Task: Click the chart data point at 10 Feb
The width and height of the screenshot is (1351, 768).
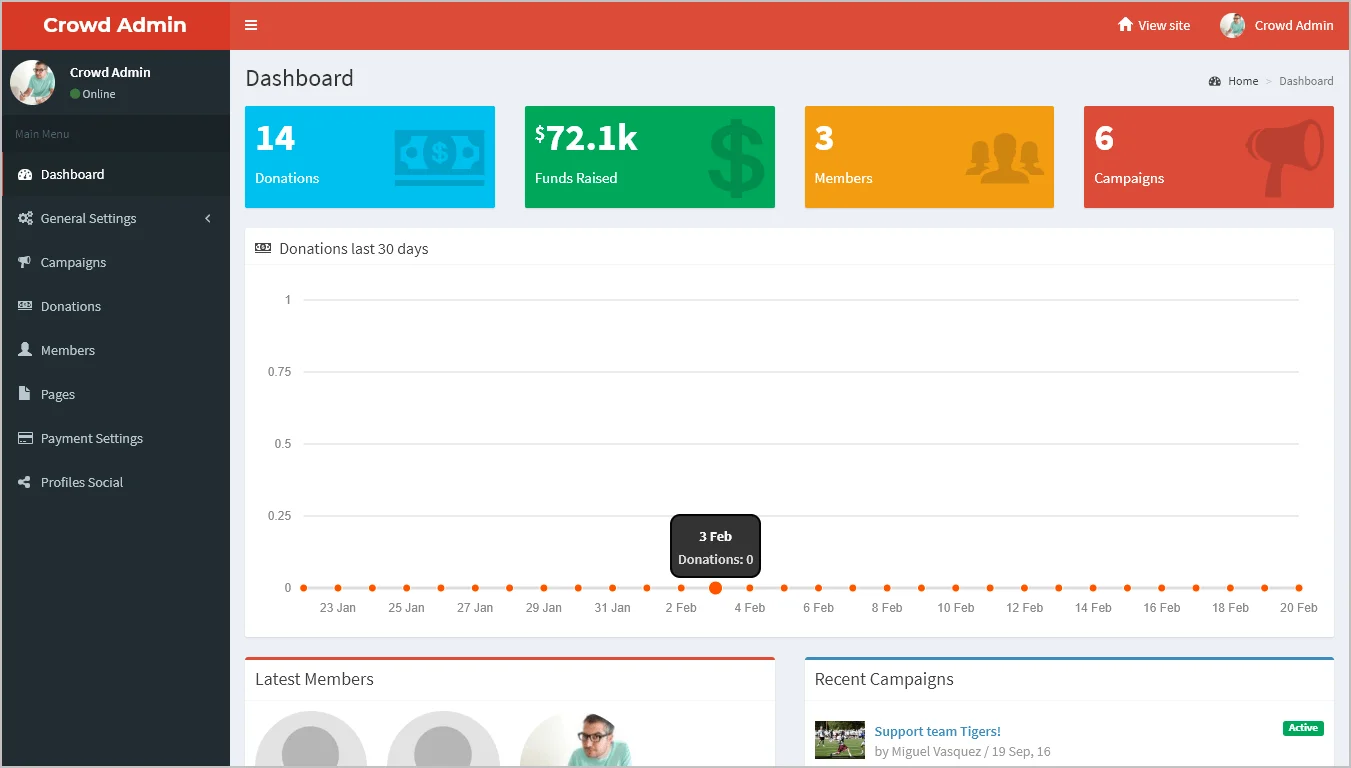Action: click(956, 588)
